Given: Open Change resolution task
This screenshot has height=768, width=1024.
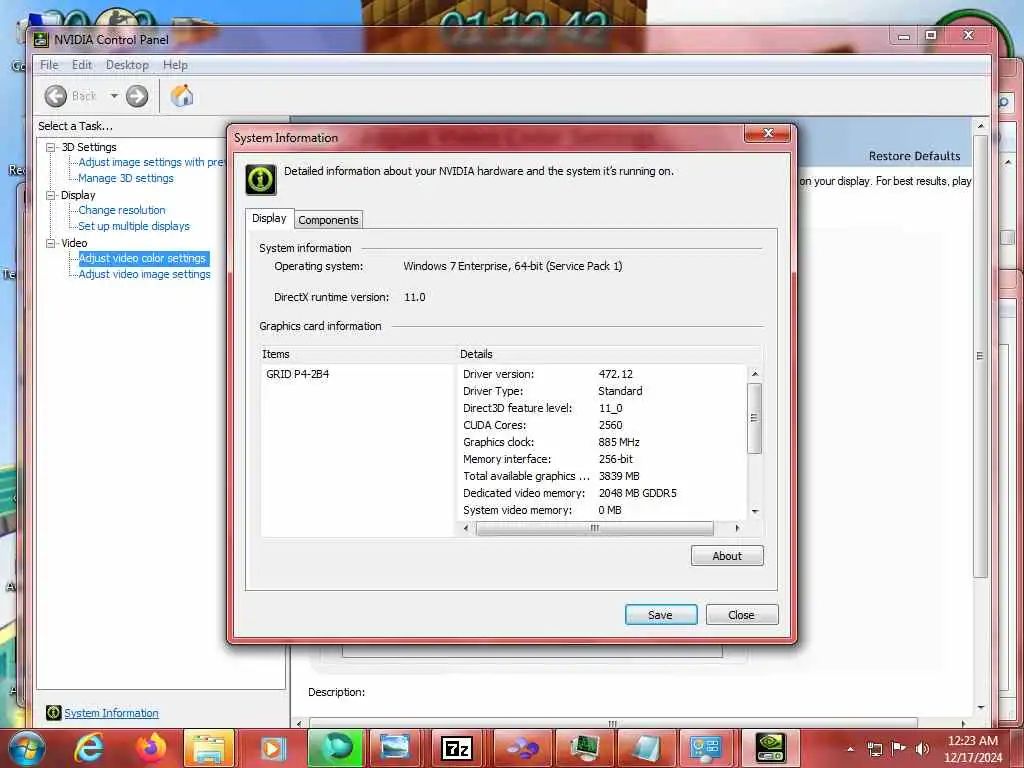Looking at the screenshot, I should pyautogui.click(x=121, y=210).
